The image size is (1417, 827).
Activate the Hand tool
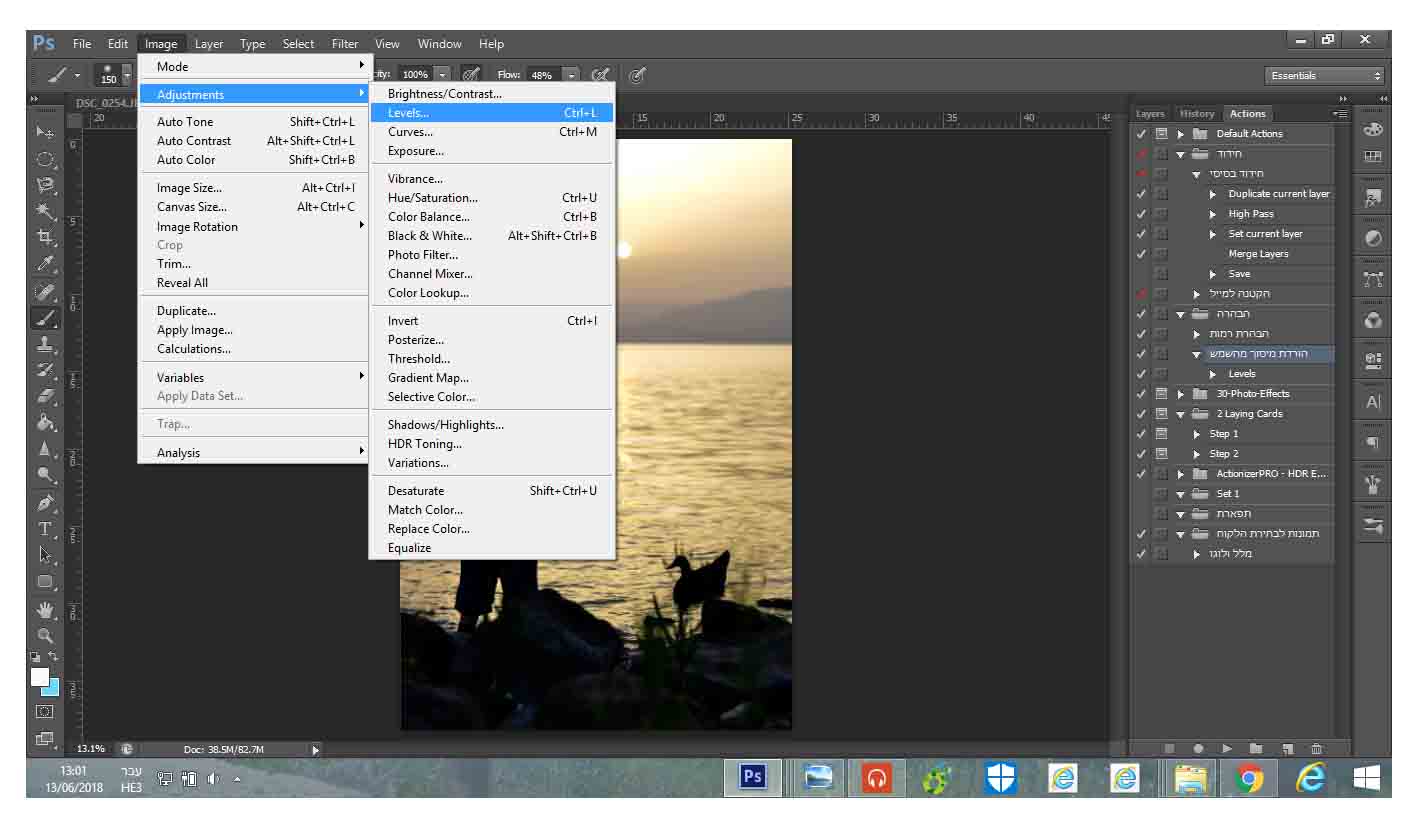pos(45,609)
